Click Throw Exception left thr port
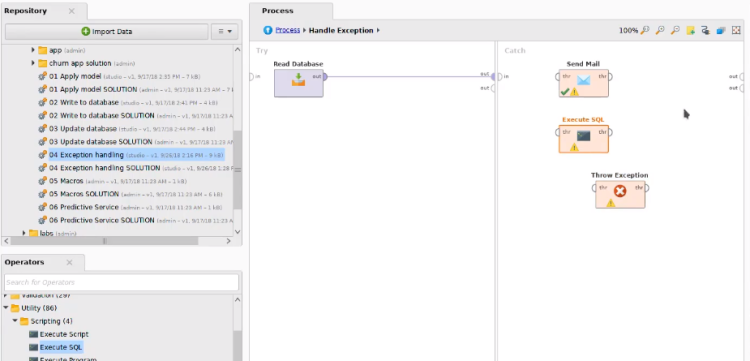The image size is (750, 361). (x=594, y=188)
